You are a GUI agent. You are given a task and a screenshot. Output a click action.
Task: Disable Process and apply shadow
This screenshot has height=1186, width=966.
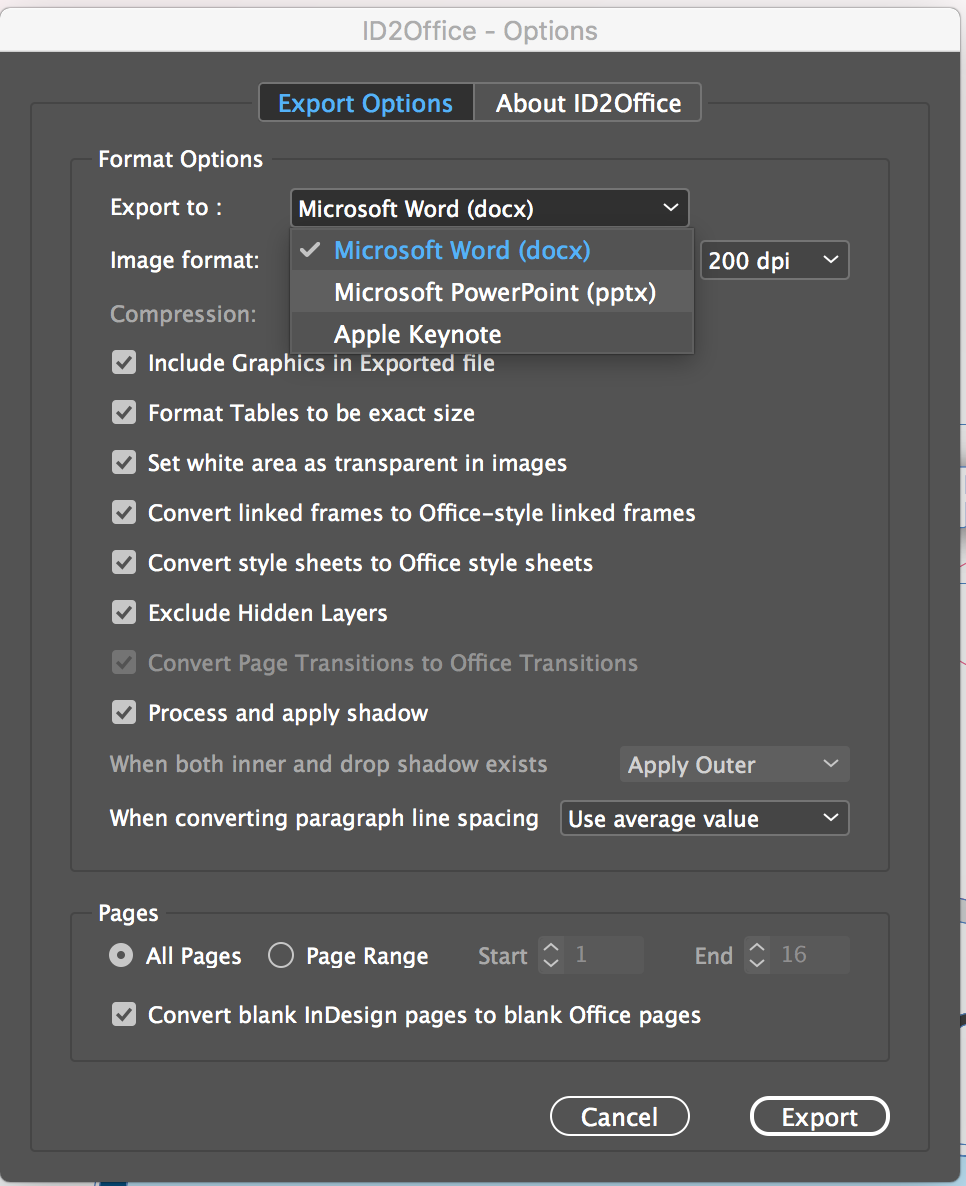tap(124, 713)
